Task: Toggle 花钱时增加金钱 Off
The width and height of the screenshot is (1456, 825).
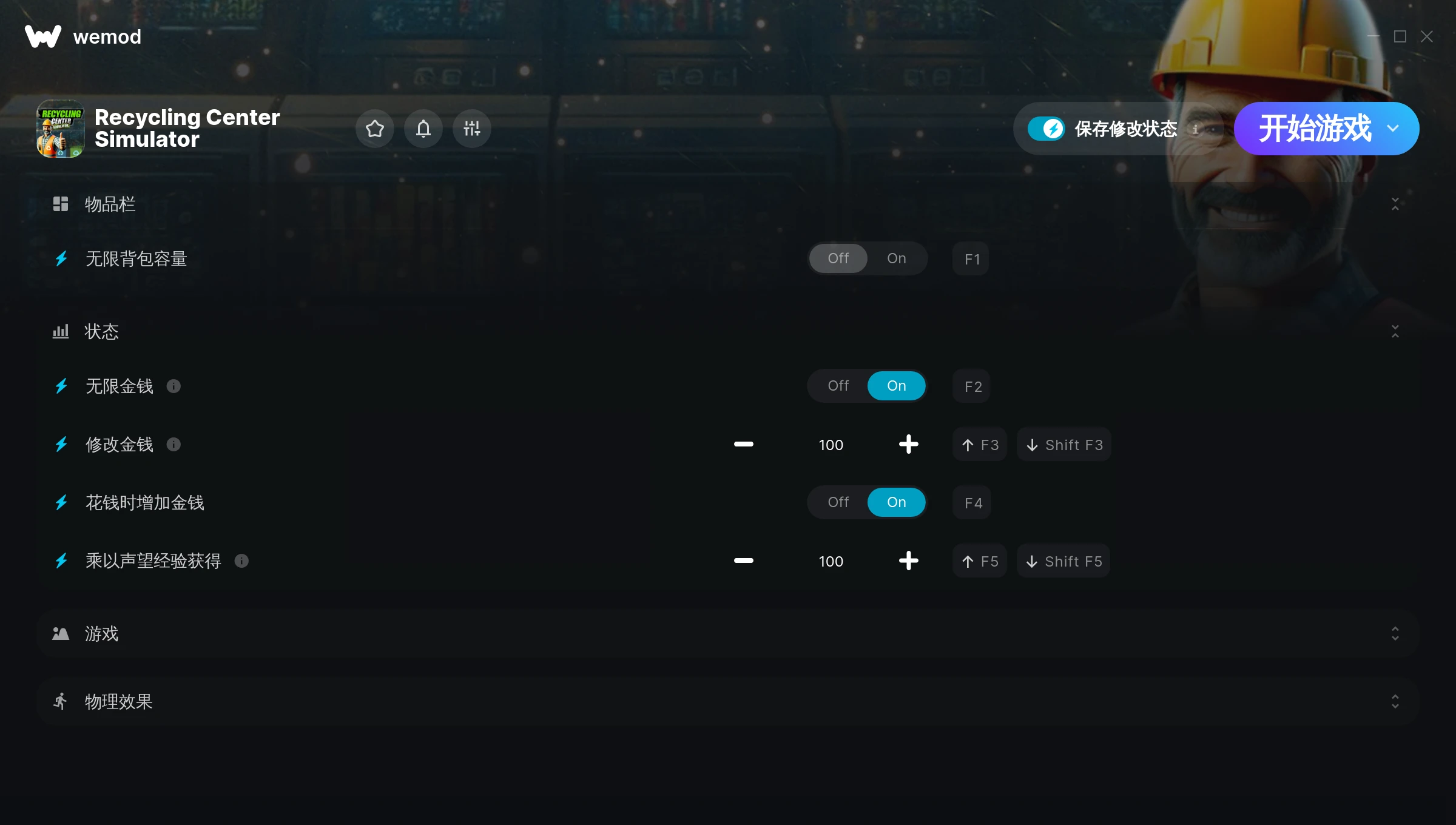Action: (x=838, y=502)
